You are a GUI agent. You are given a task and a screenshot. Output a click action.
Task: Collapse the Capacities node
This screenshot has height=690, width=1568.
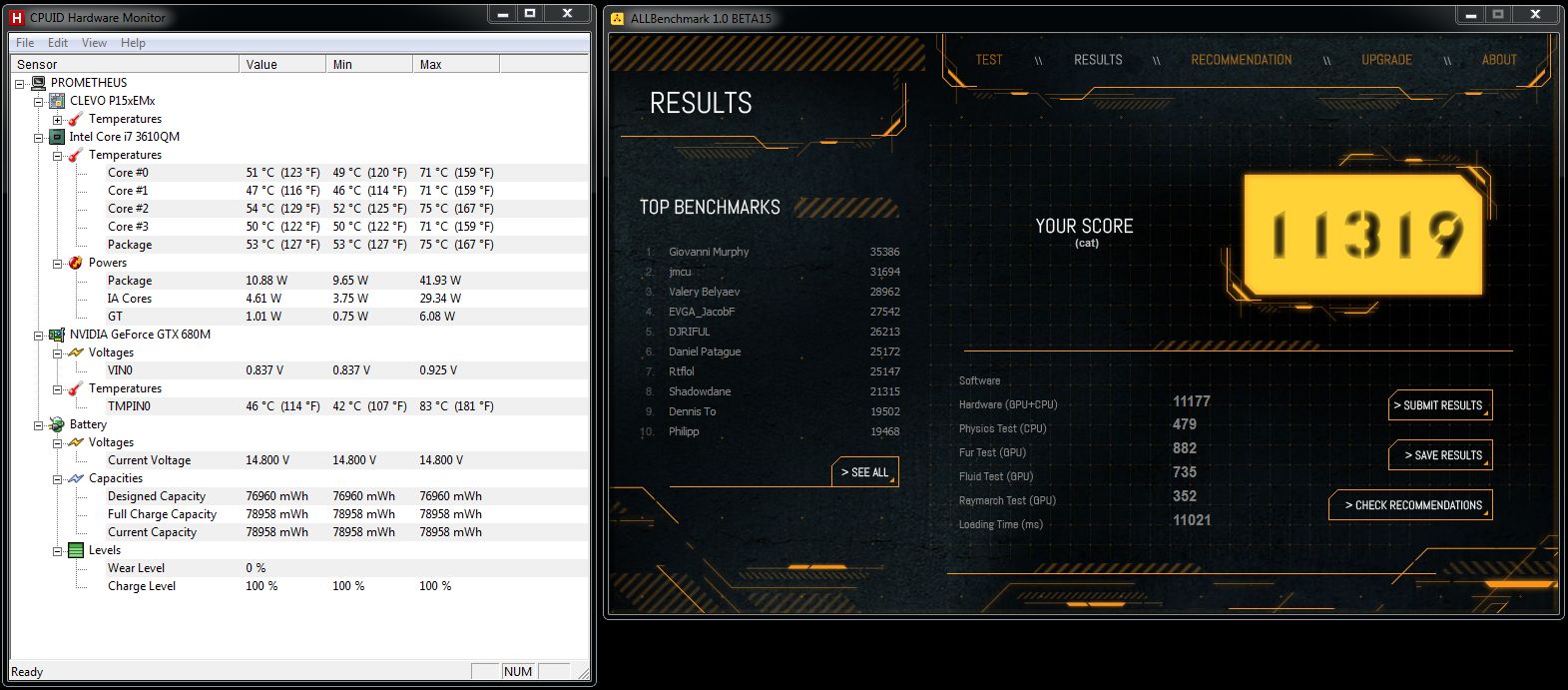click(x=57, y=478)
